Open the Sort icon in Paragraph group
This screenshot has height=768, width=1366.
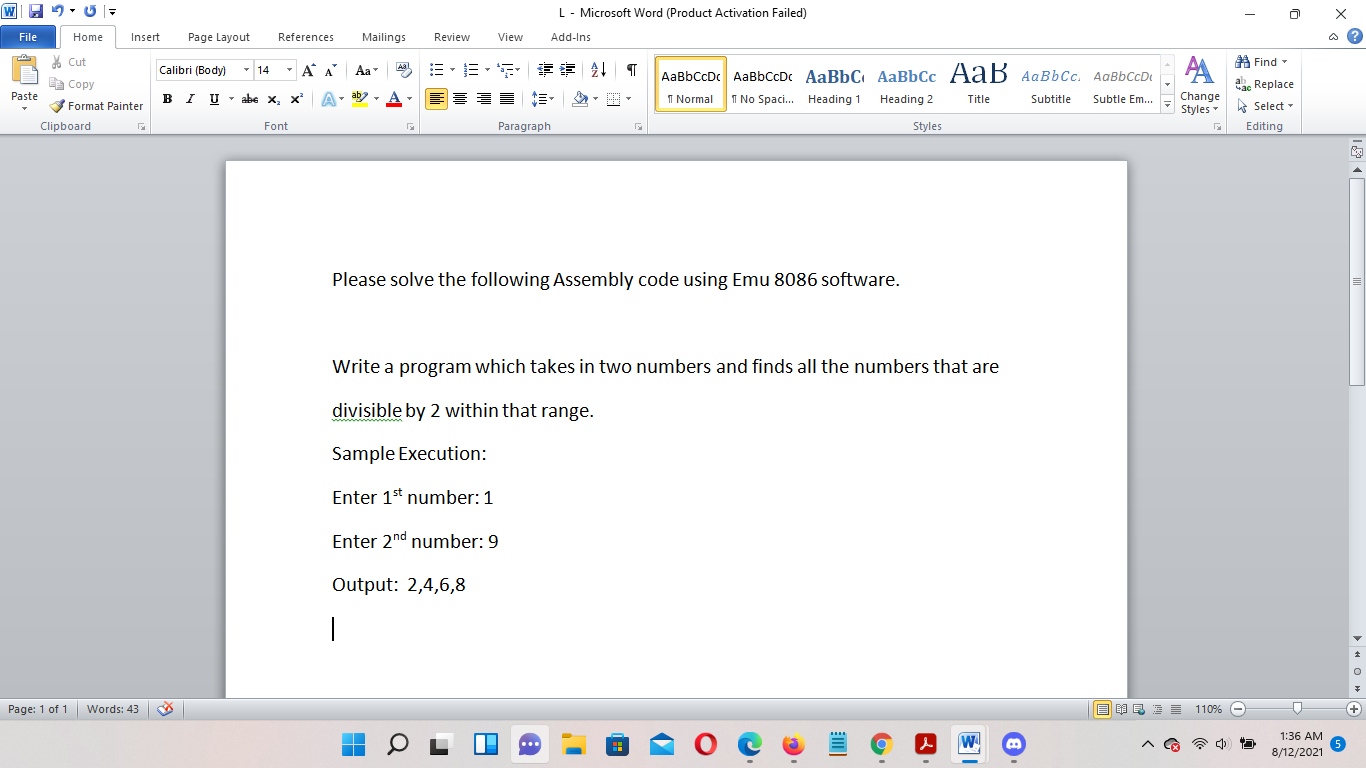click(x=600, y=70)
